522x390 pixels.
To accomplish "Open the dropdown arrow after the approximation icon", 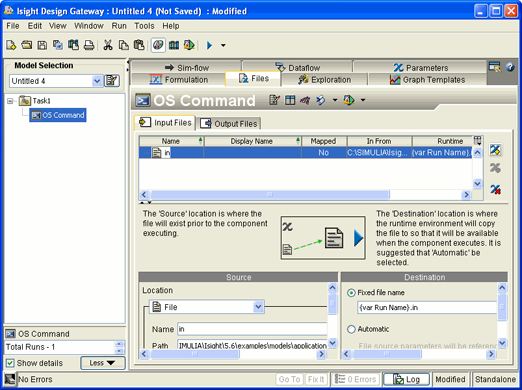I will pyautogui.click(x=335, y=100).
